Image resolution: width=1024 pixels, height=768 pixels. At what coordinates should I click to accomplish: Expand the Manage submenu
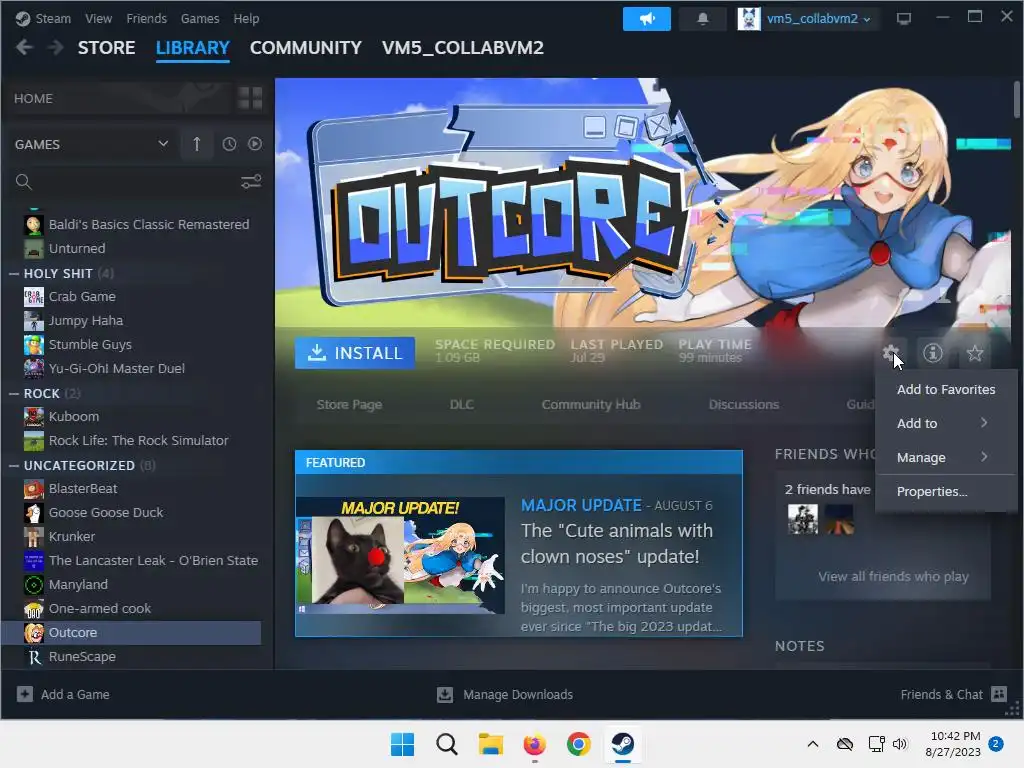[x=946, y=457]
